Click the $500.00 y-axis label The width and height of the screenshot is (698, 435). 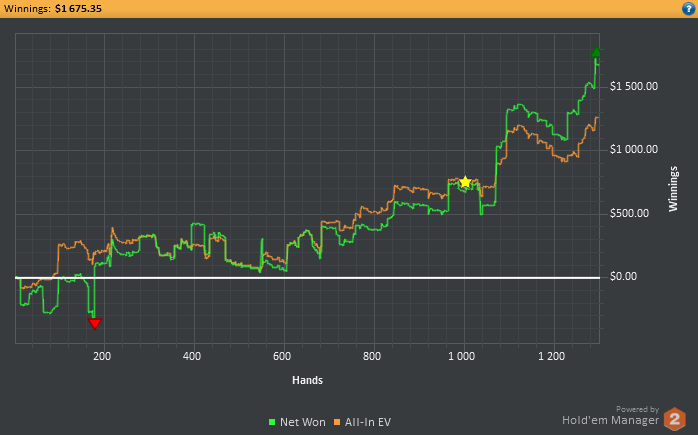pyautogui.click(x=629, y=213)
